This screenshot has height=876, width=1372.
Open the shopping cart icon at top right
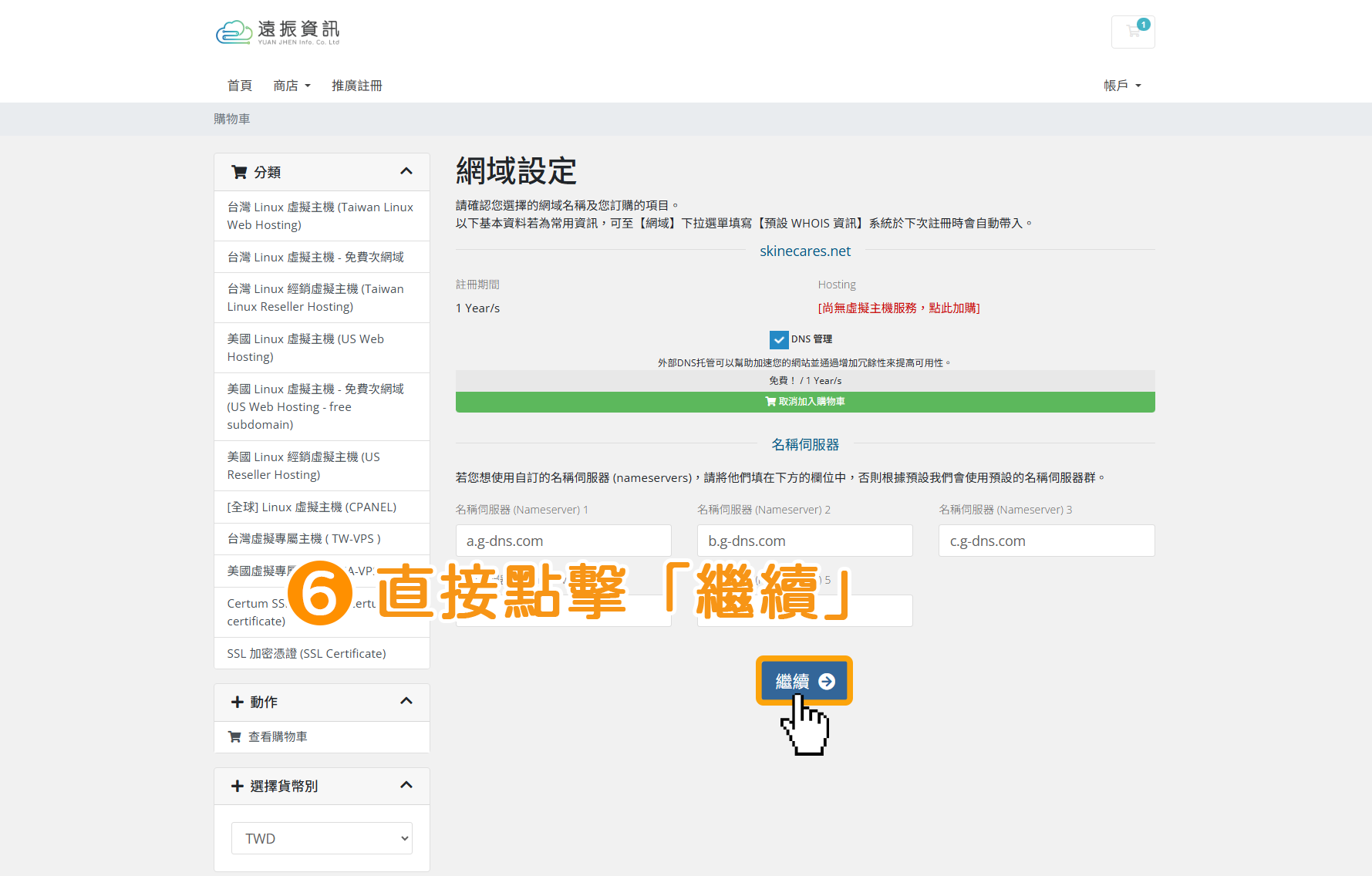[1132, 32]
